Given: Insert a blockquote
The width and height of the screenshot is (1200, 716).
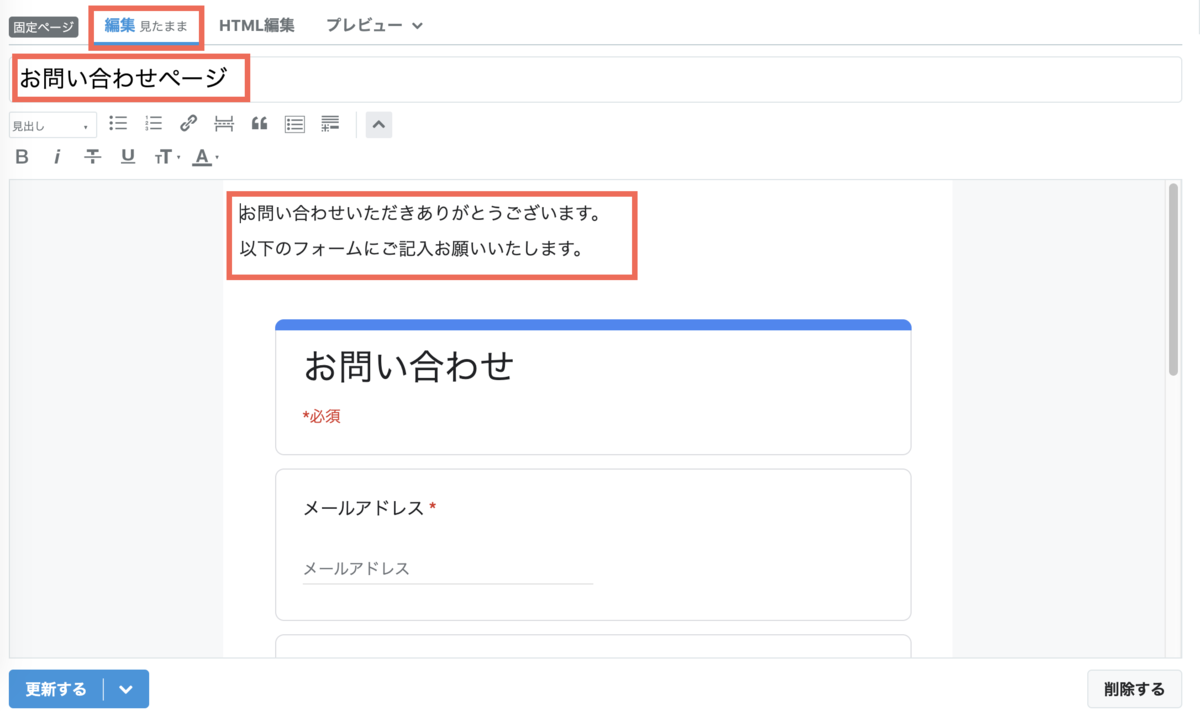Looking at the screenshot, I should point(259,123).
